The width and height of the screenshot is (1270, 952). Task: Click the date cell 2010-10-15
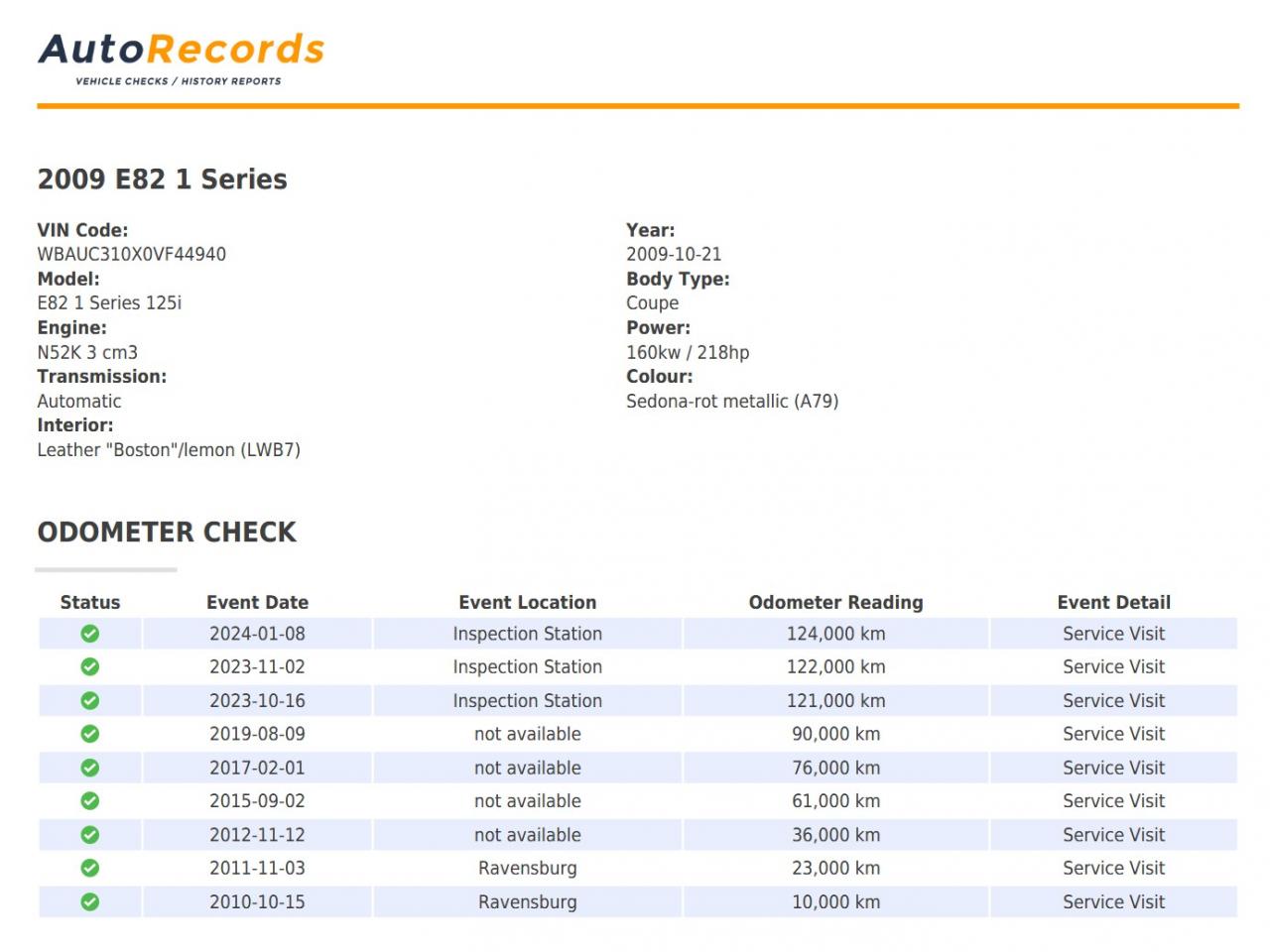pyautogui.click(x=257, y=901)
